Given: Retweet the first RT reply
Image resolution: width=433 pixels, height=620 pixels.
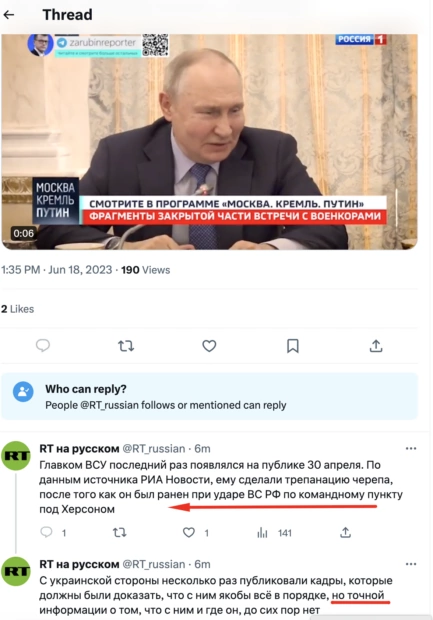Looking at the screenshot, I should (119, 533).
